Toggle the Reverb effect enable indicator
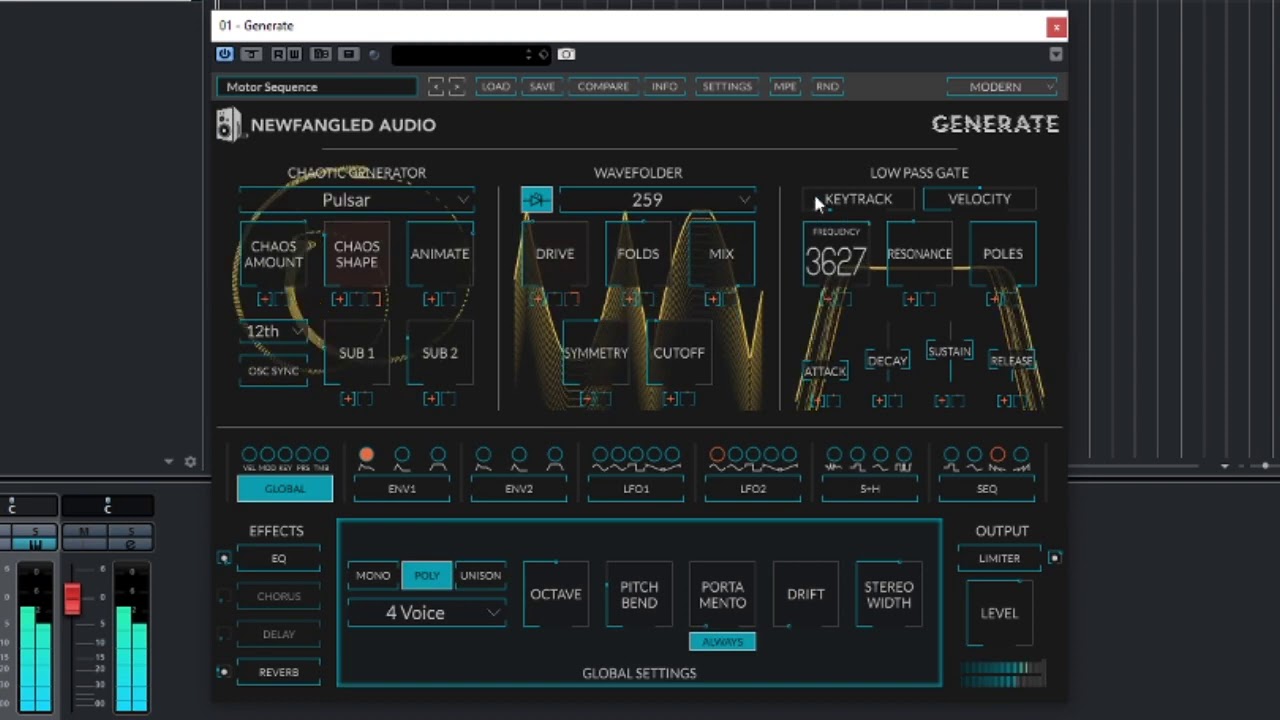This screenshot has height=720, width=1280. tap(224, 672)
